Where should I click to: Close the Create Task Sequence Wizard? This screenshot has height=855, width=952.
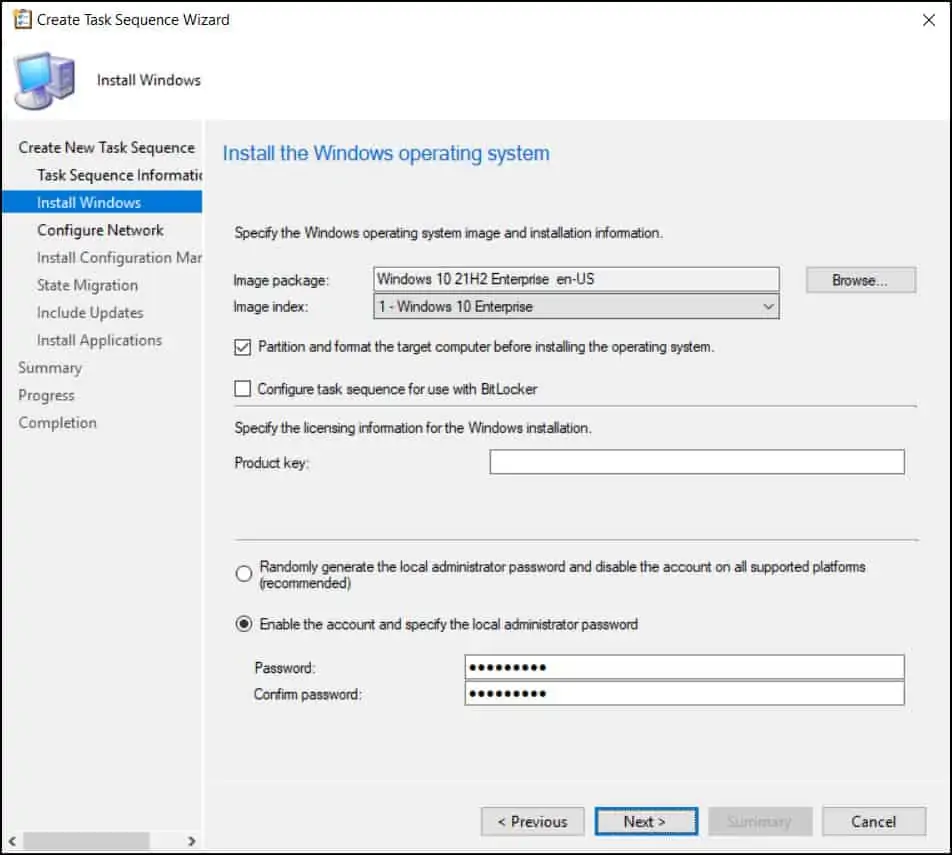tap(928, 20)
